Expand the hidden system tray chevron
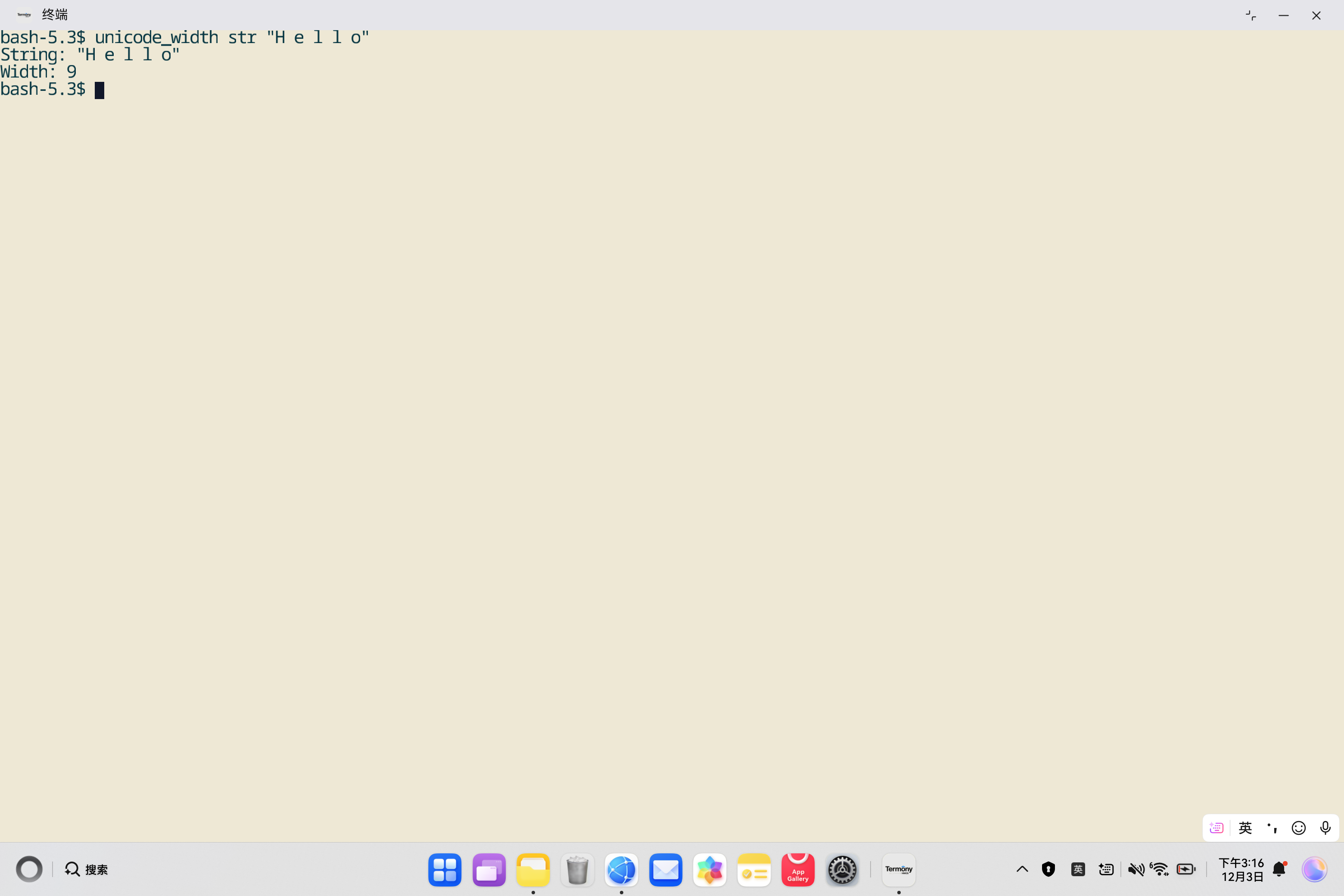 pos(1022,869)
